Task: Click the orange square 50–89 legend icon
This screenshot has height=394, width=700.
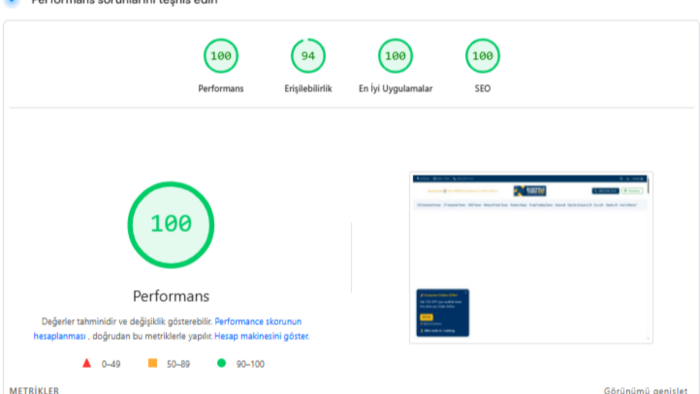Action: click(153, 363)
